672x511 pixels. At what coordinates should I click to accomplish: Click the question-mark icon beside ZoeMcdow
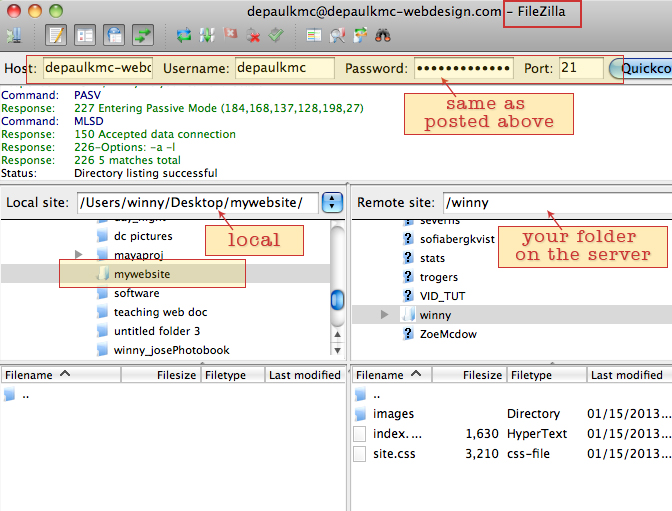coord(408,334)
